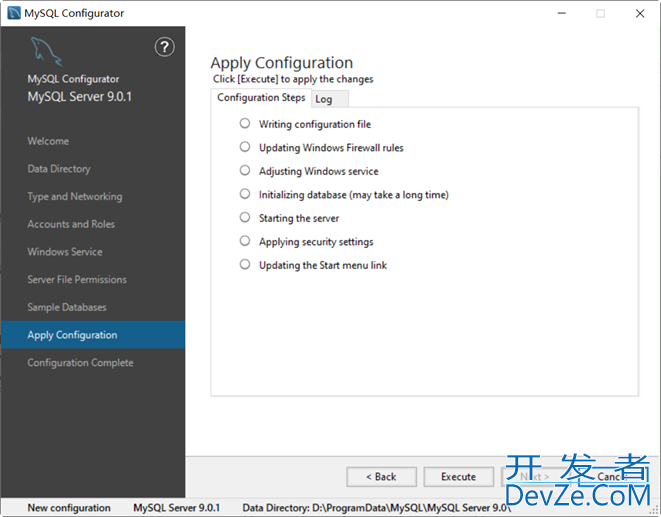Click the MySQL Server 9.0.1 sidebar heading

click(80, 97)
